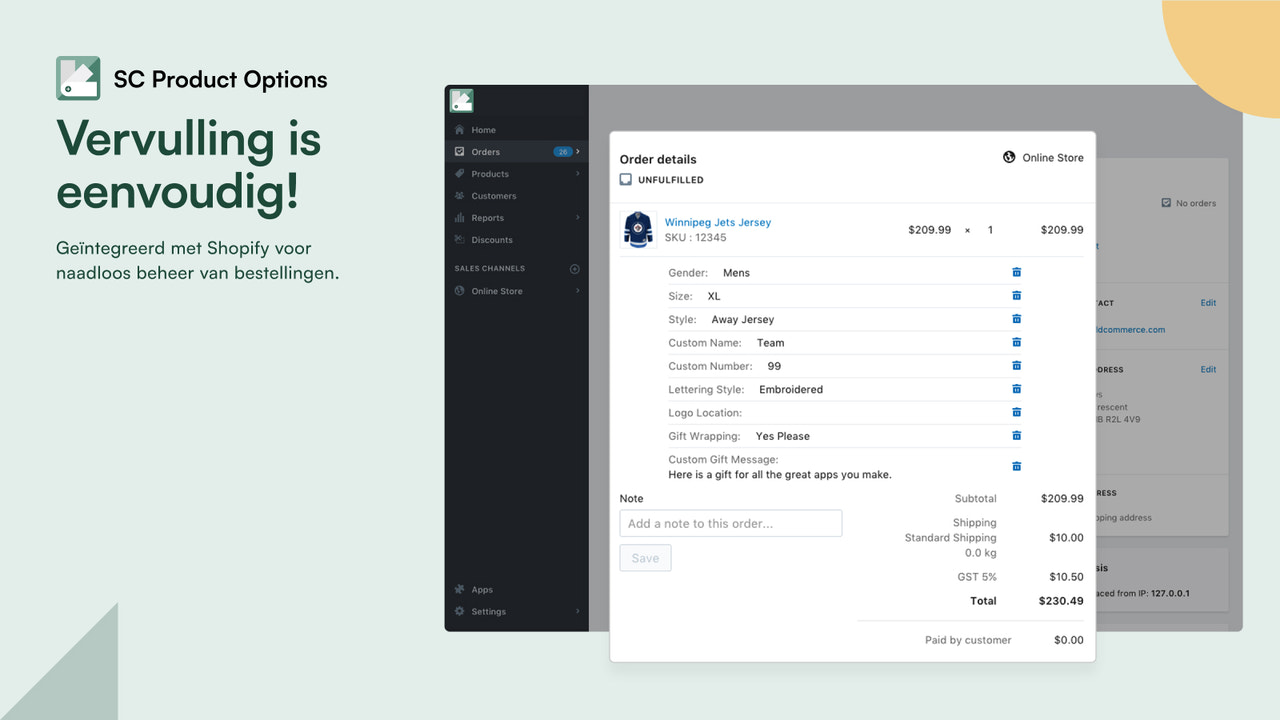
Task: Delete the Custom Number option row
Action: (x=1016, y=366)
